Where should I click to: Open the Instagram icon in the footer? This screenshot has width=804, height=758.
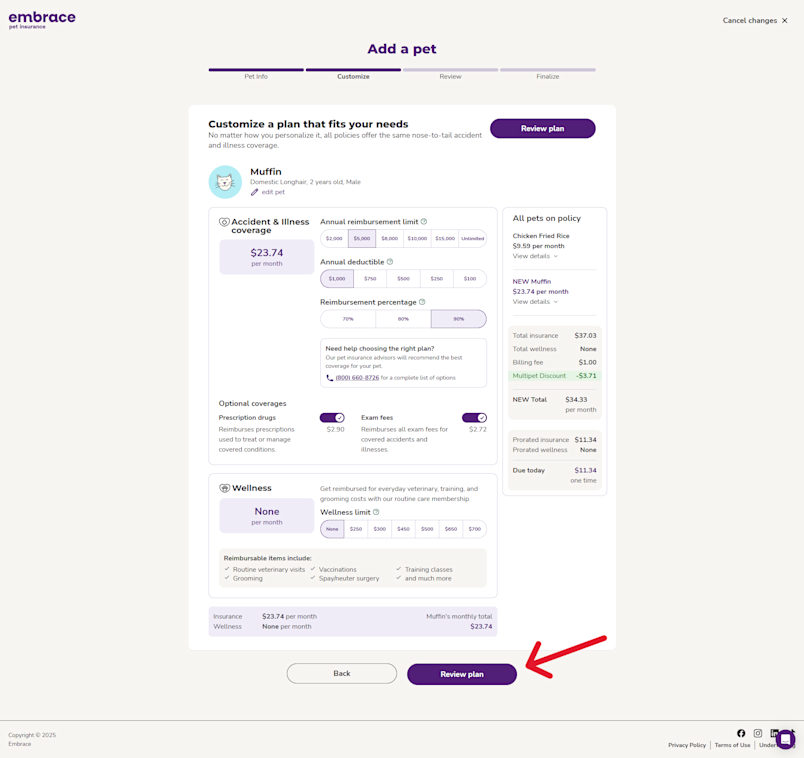(757, 733)
